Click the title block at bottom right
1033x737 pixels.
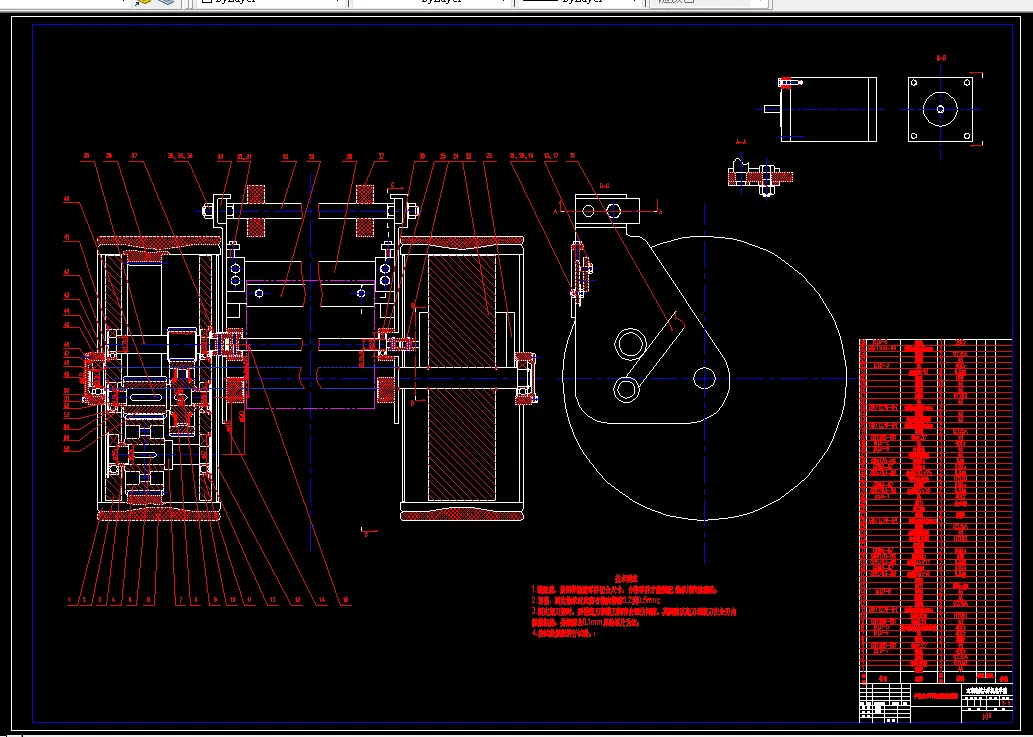pos(935,701)
